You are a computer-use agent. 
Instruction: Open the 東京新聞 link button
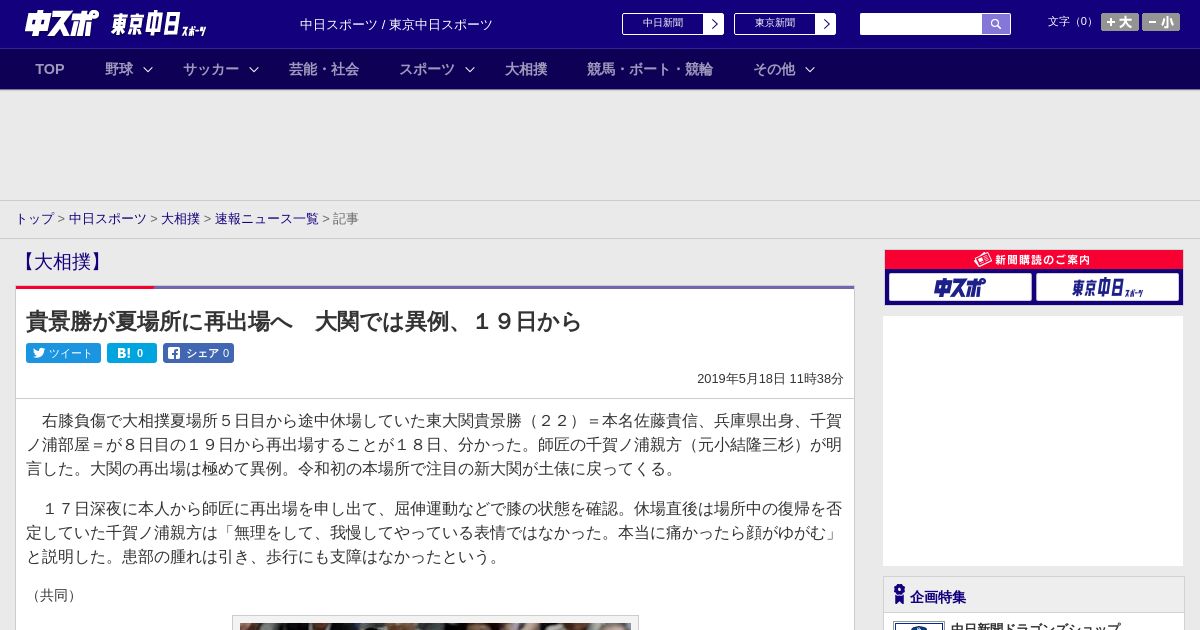(775, 24)
